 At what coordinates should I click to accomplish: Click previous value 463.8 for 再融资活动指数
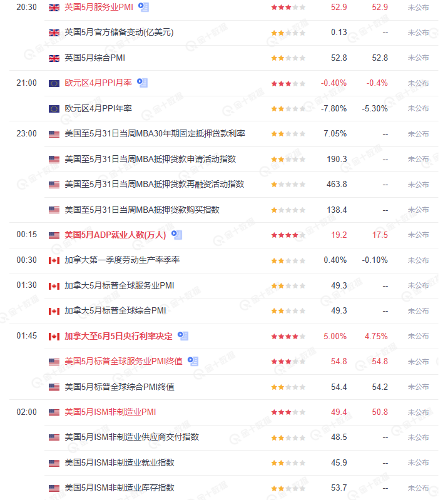point(337,184)
